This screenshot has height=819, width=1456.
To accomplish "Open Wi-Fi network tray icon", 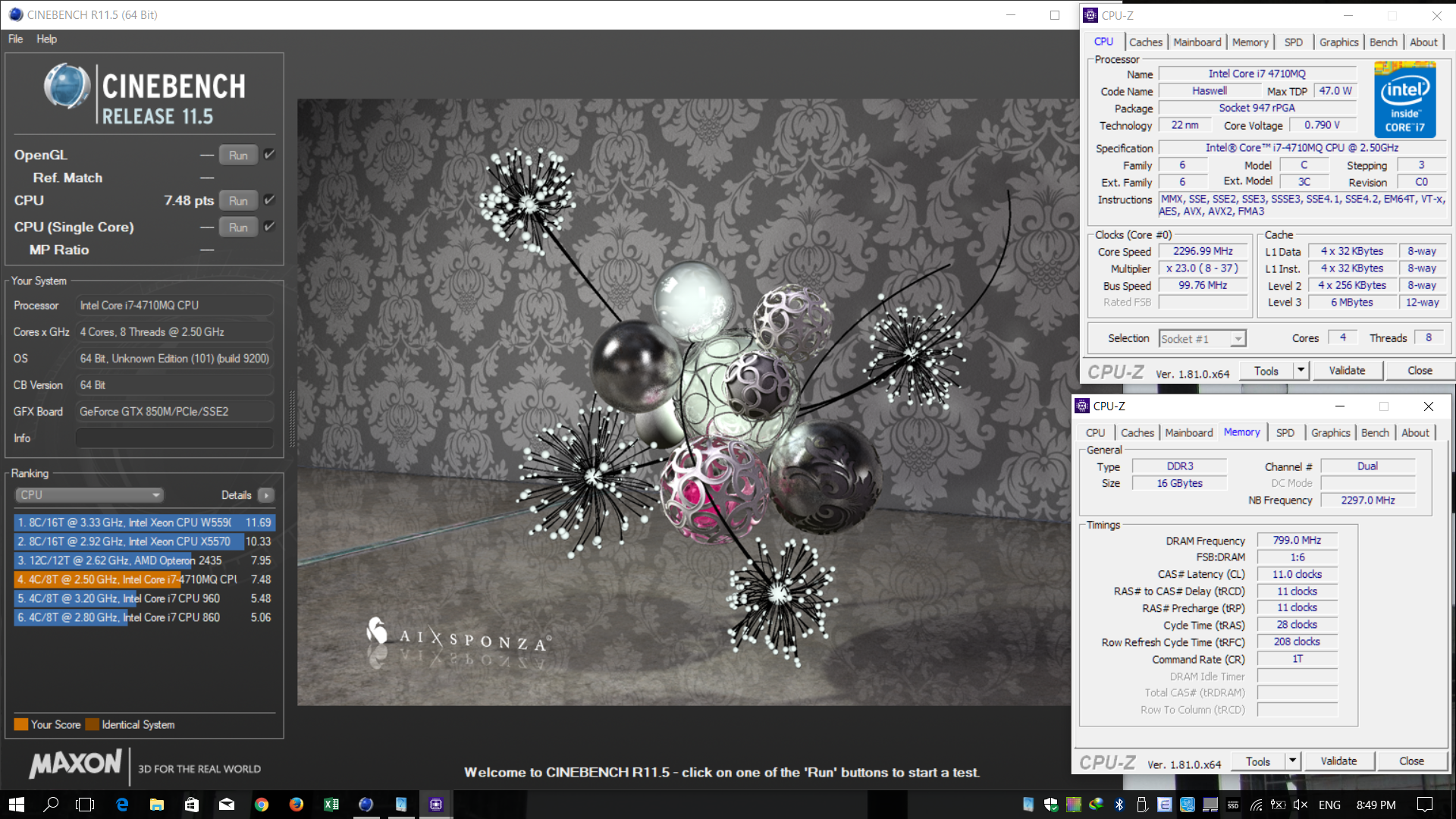I will tap(1256, 805).
